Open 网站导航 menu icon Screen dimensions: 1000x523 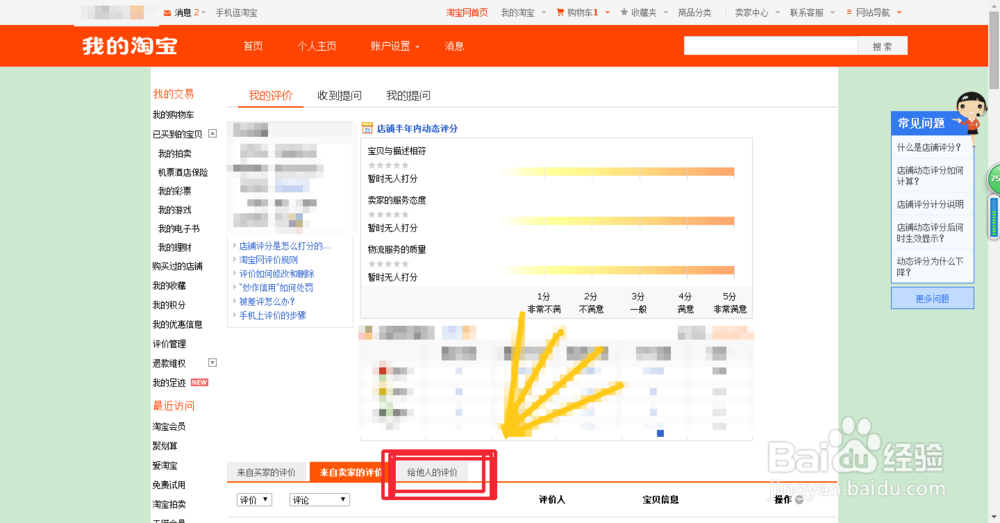[849, 12]
